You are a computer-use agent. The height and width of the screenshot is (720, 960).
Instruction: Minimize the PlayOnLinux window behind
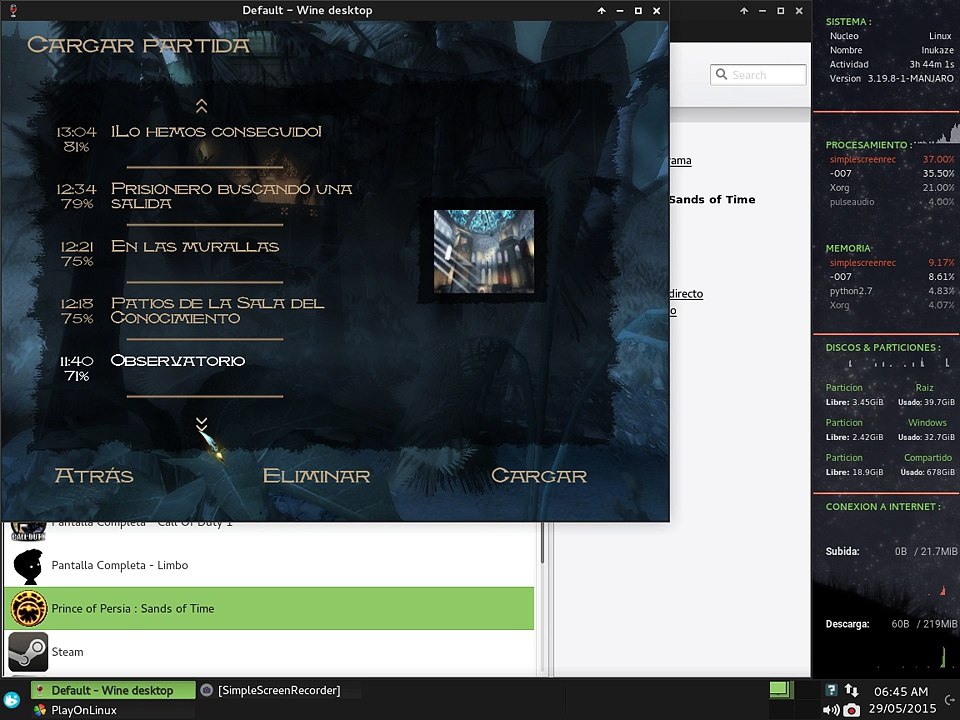tap(762, 10)
